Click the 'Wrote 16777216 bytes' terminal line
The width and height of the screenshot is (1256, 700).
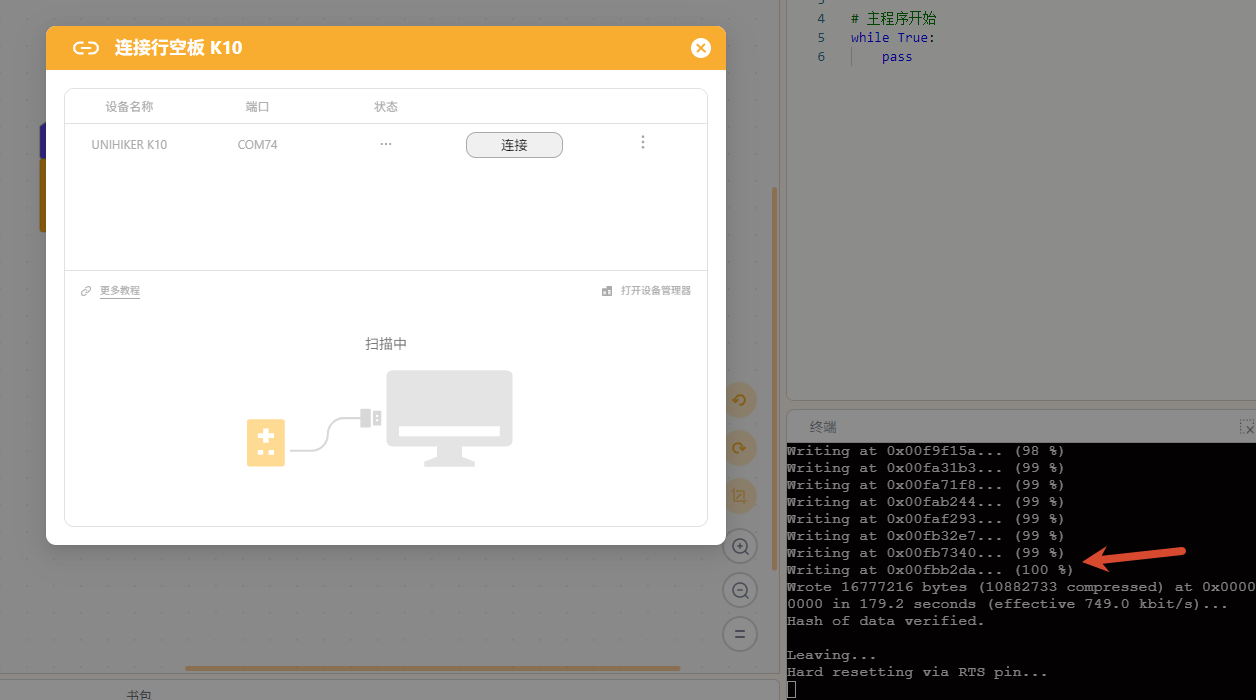1021,587
